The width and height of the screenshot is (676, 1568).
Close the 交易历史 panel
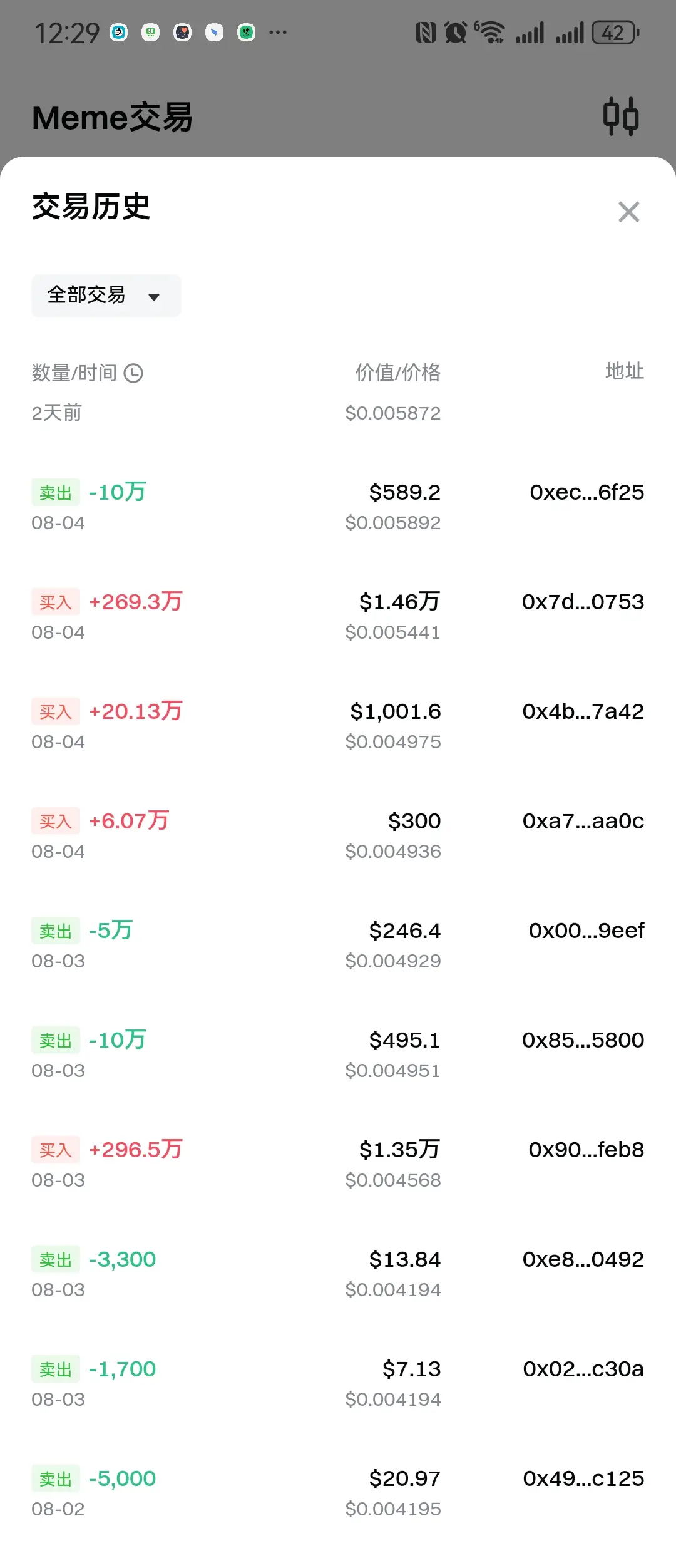click(628, 212)
